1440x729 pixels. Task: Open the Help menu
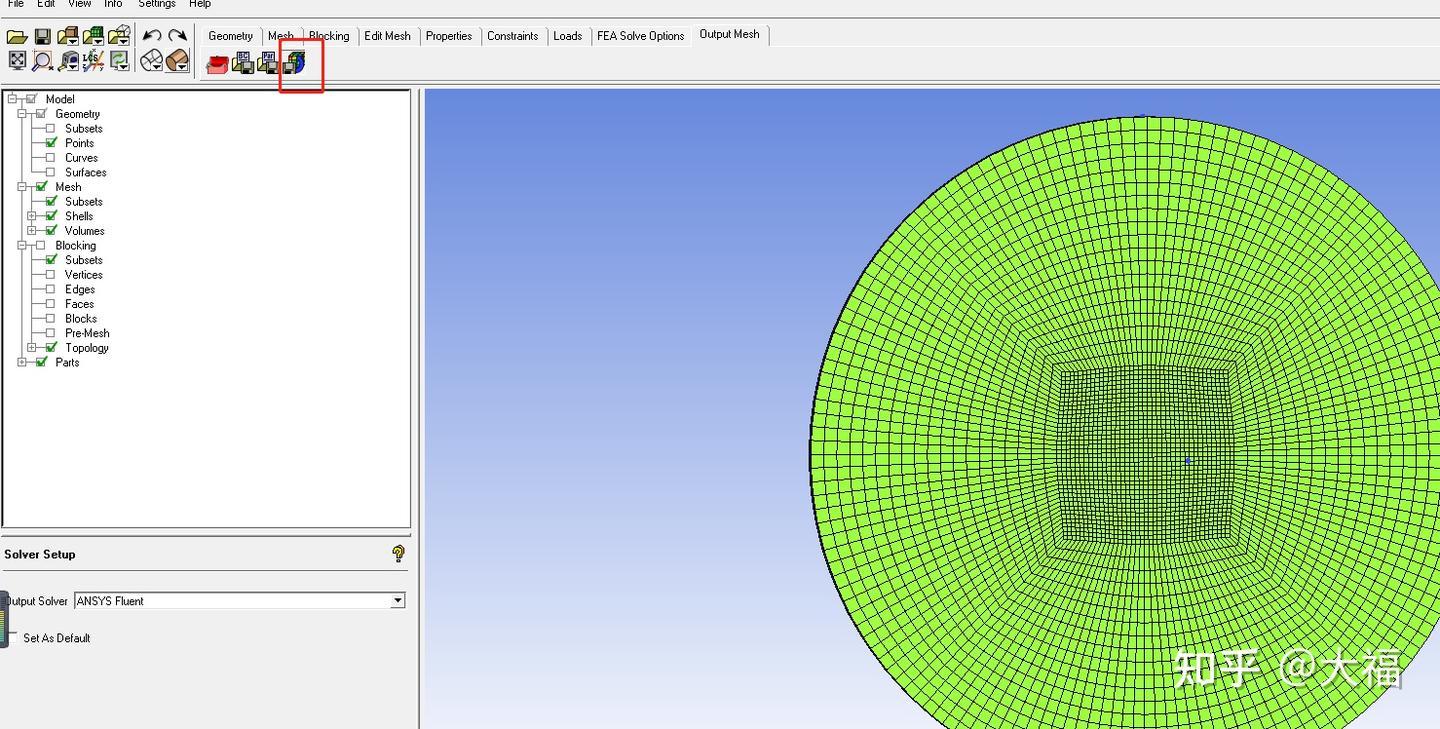[x=200, y=4]
